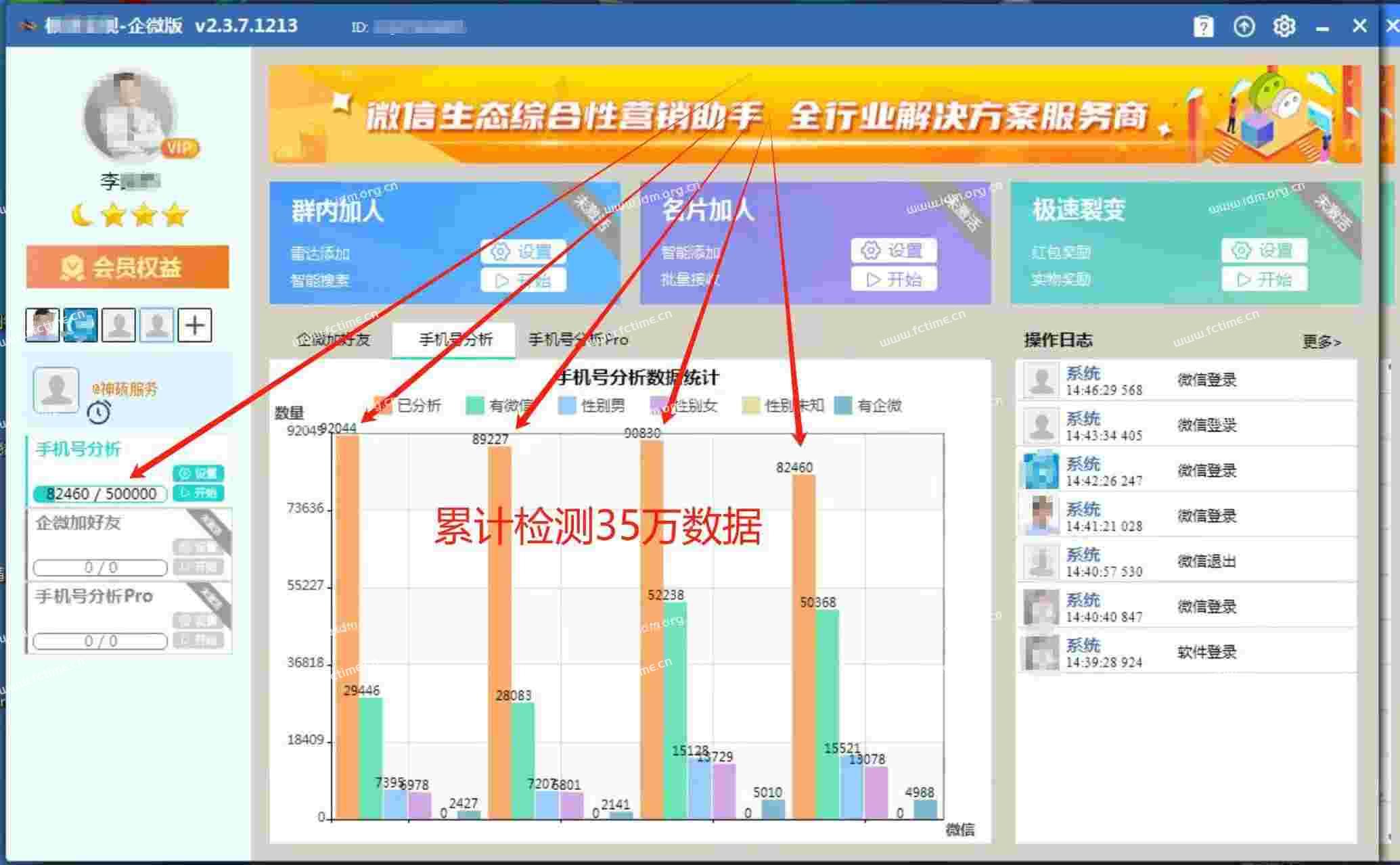Image resolution: width=1400 pixels, height=865 pixels.
Task: Toggle 性别未知 legend color swatch
Action: pos(751,405)
